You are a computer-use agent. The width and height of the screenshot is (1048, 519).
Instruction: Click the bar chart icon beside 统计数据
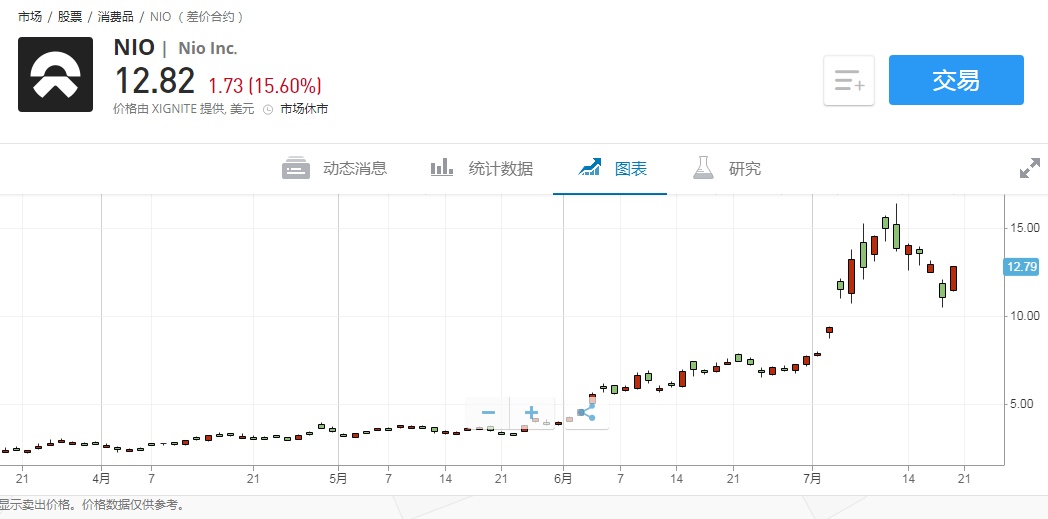[442, 168]
